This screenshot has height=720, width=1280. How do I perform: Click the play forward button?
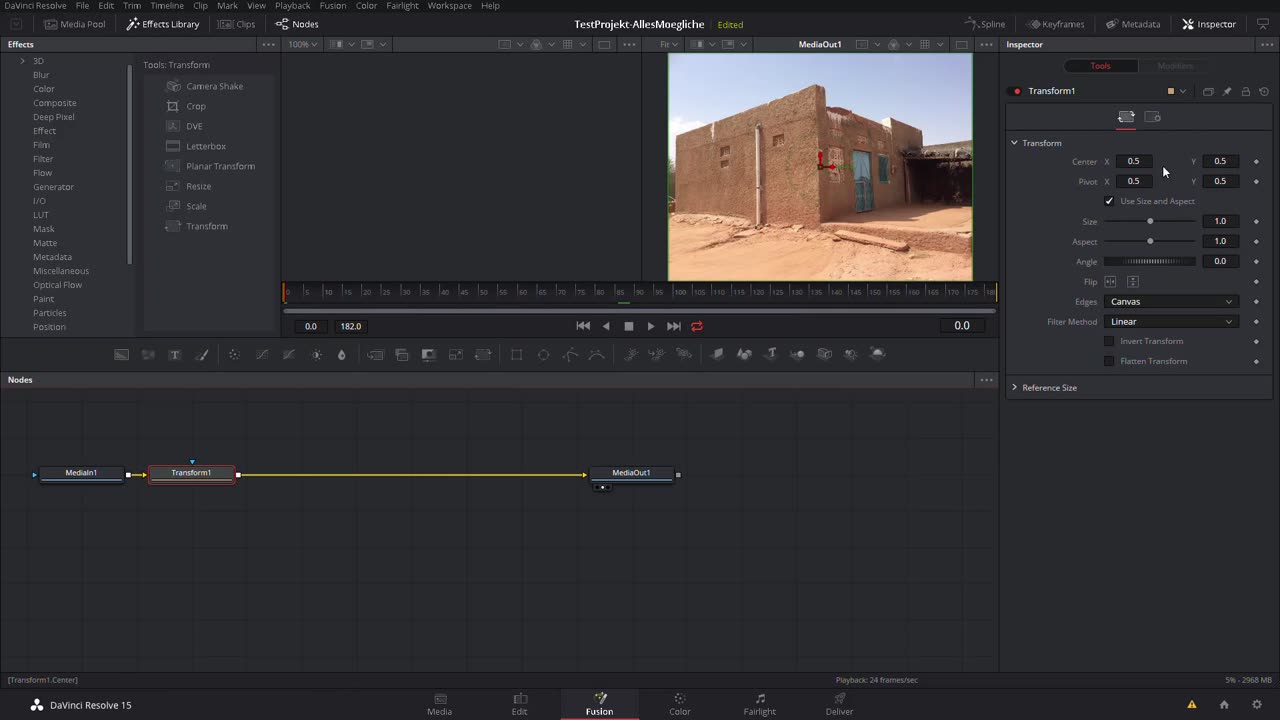651,326
